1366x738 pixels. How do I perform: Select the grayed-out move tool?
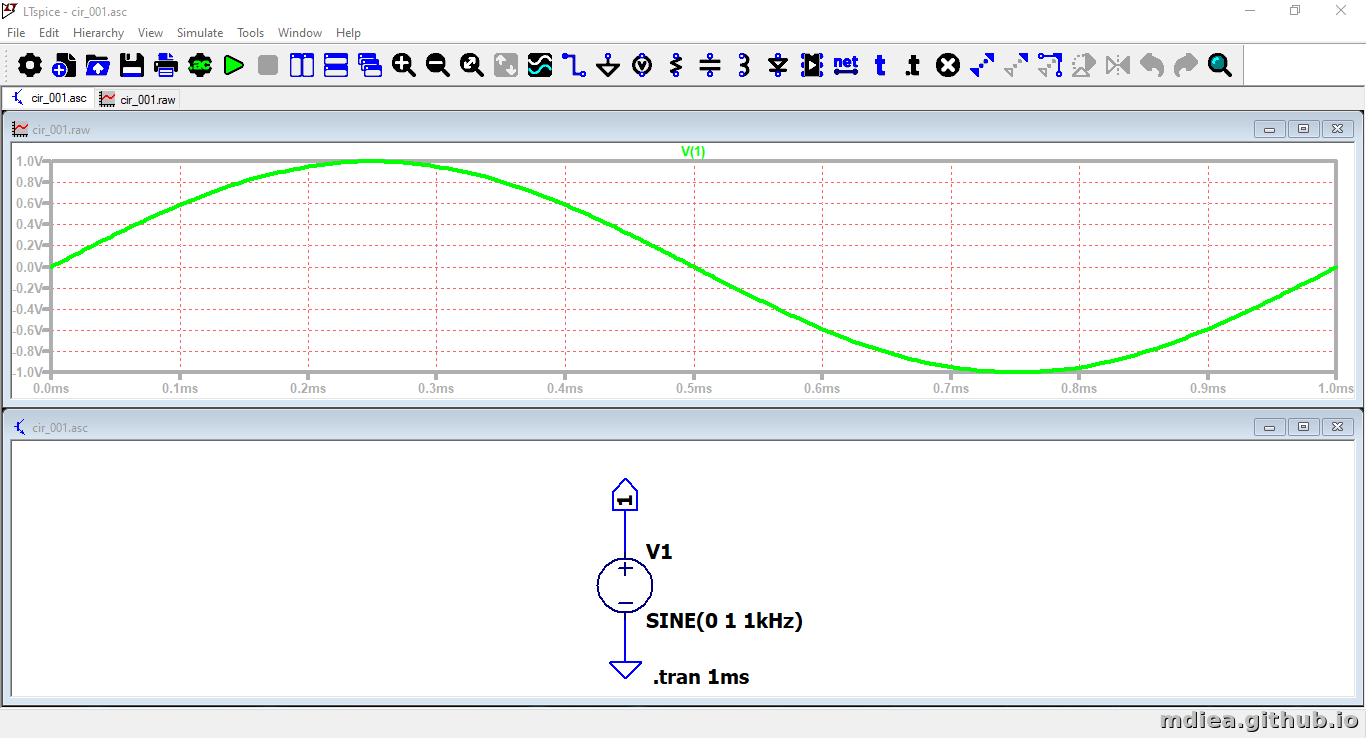pos(1016,66)
